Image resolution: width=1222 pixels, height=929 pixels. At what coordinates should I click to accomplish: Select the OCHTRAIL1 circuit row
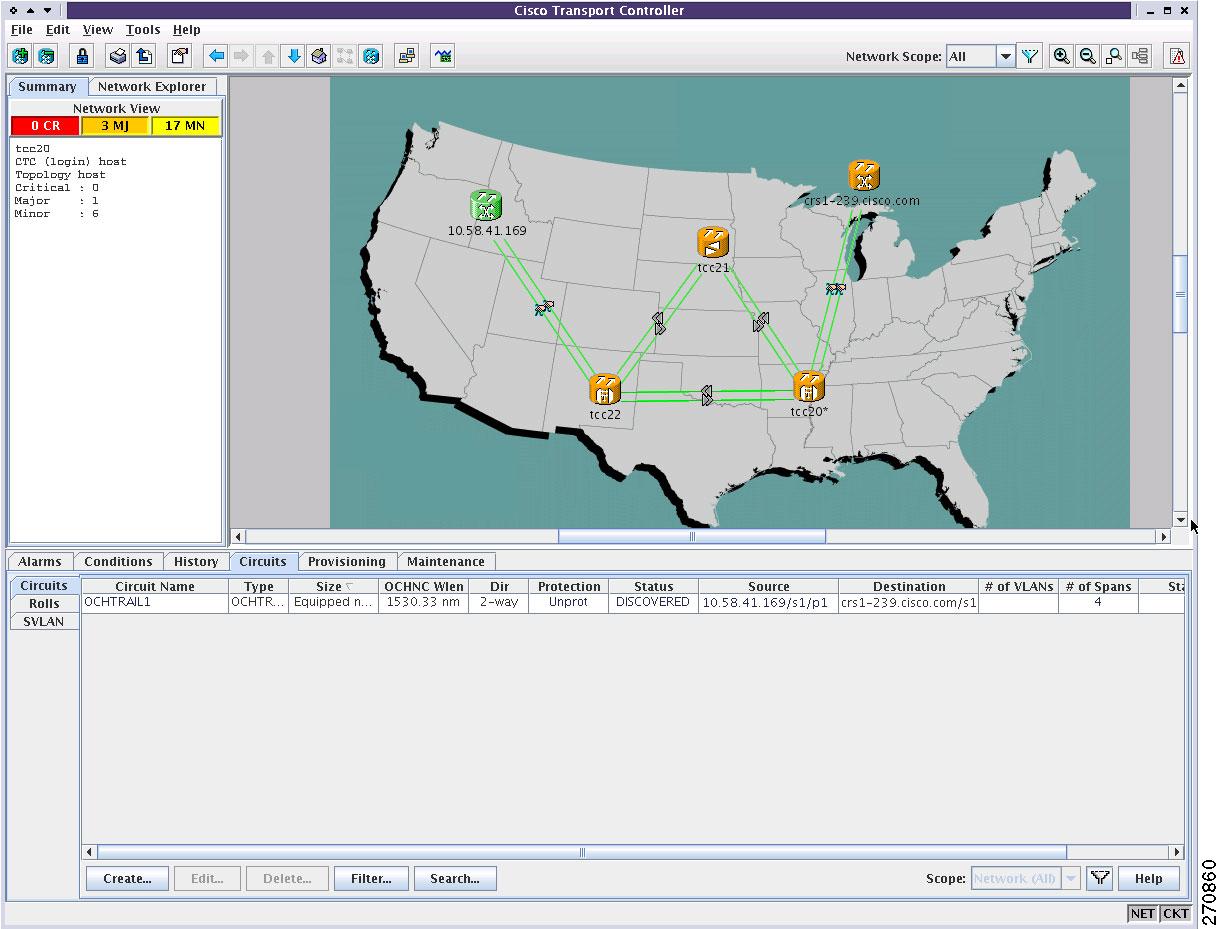(632, 603)
